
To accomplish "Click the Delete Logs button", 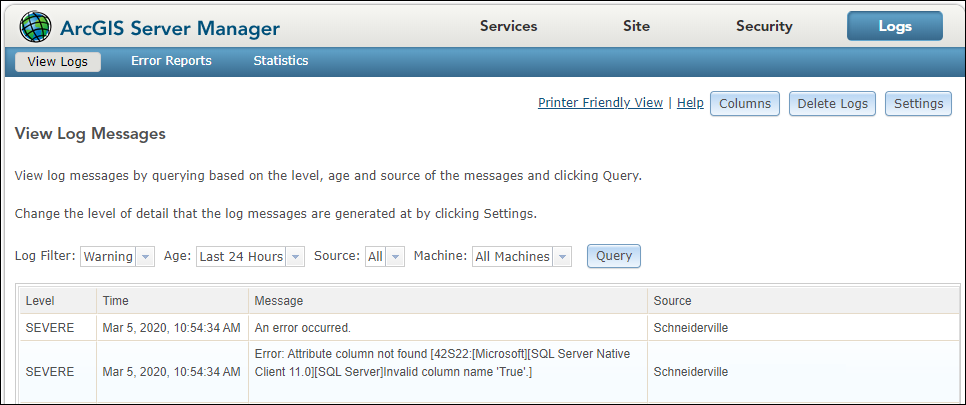I will click(832, 104).
